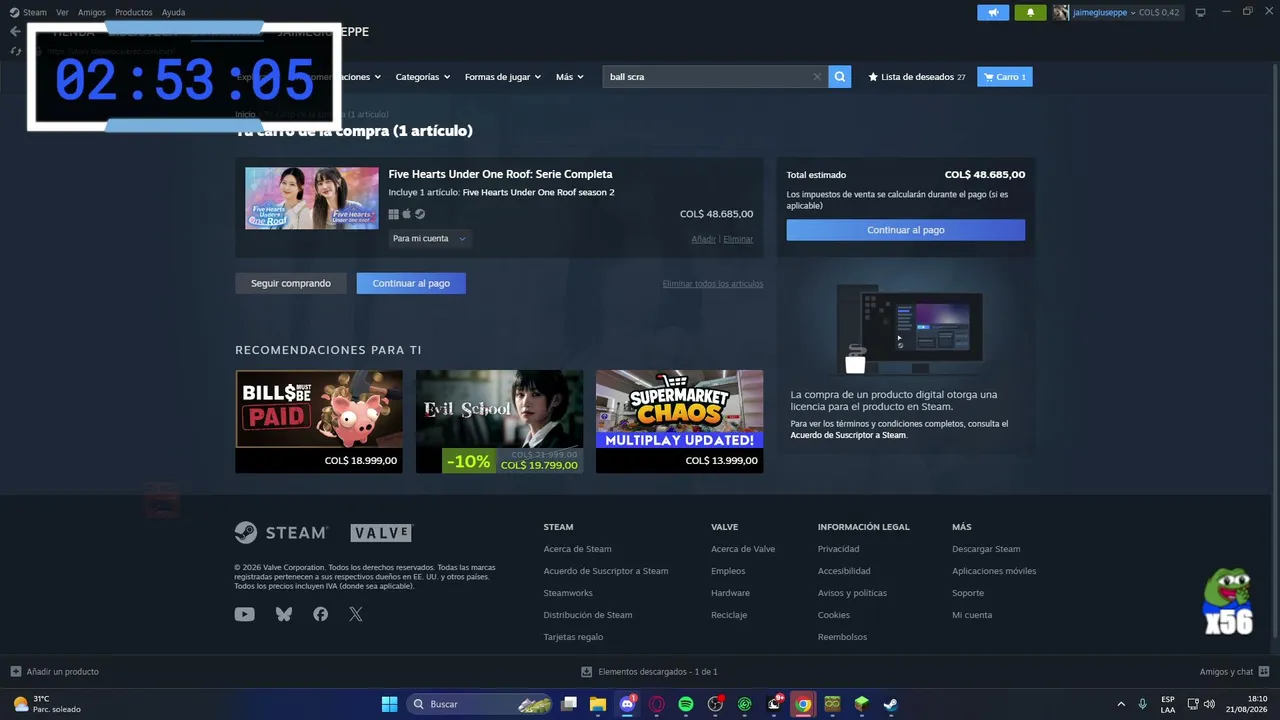Screen dimensions: 1280x720
Task: Open Steam's Bluesky butterfly icon
Action: pos(284,614)
